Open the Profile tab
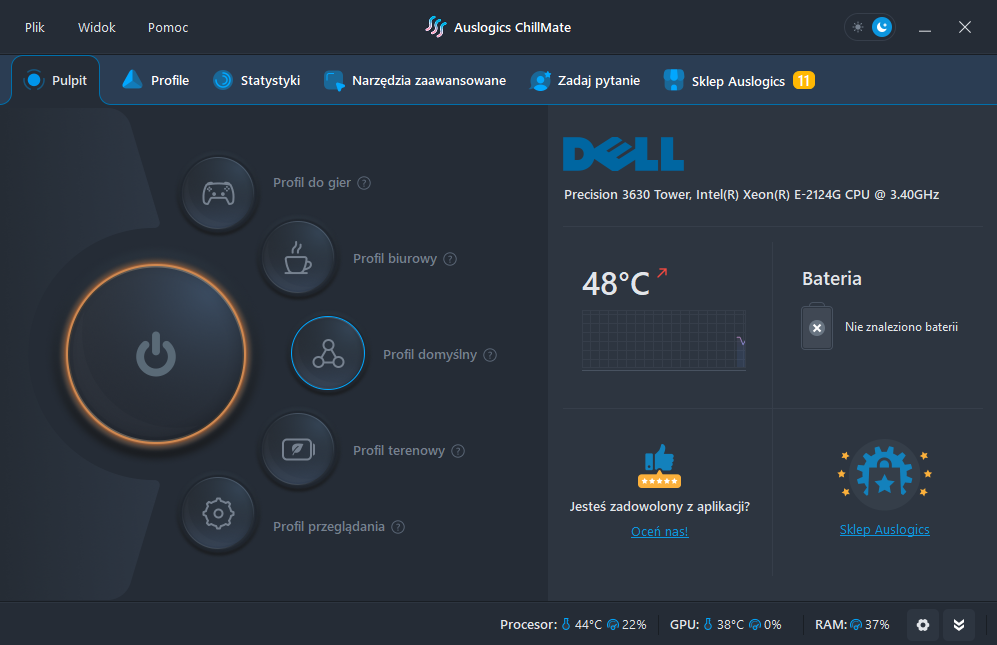 (156, 80)
